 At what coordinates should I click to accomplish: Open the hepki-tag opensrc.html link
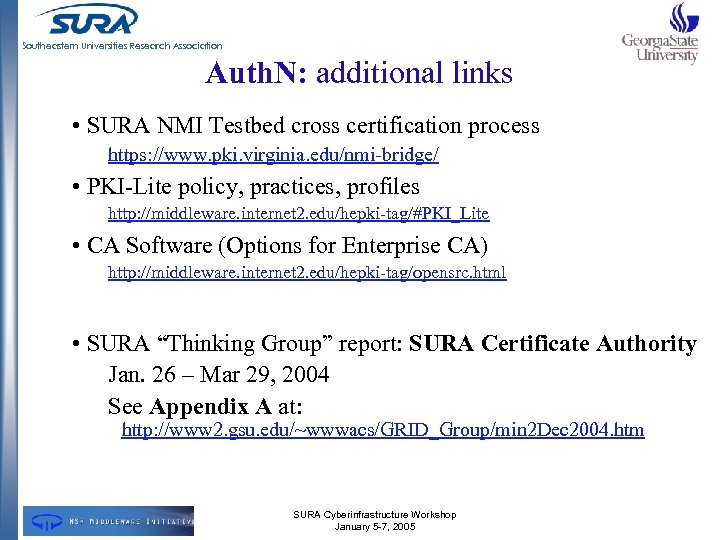coord(307,272)
